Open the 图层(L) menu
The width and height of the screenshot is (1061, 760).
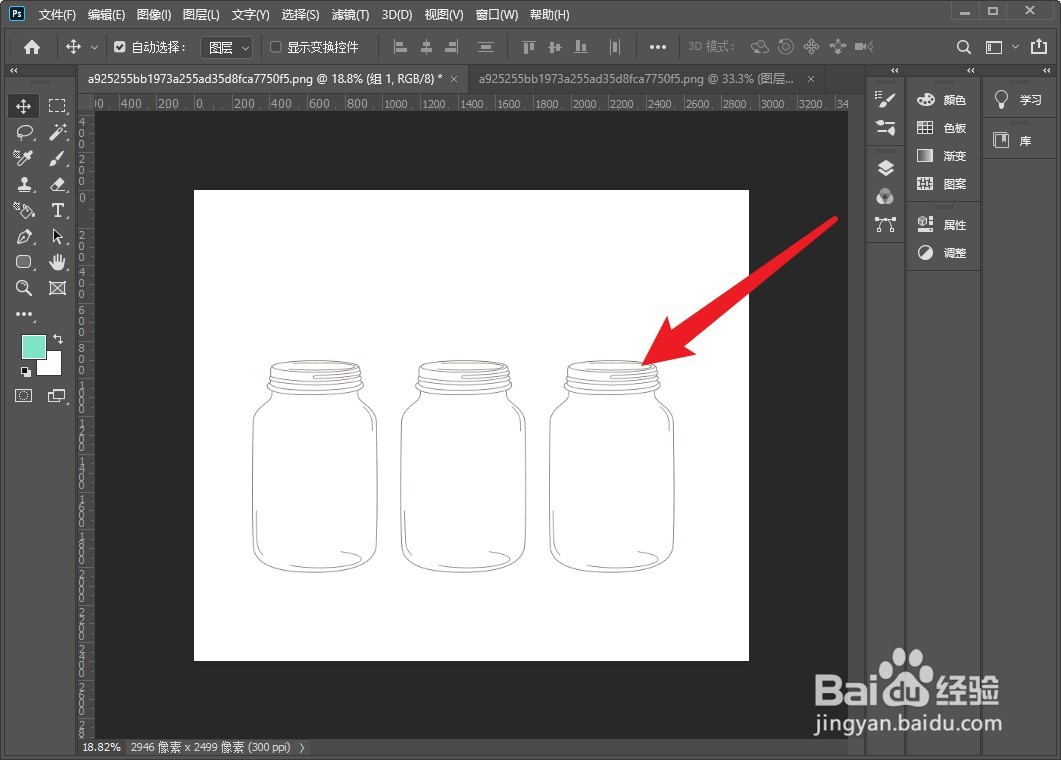201,14
